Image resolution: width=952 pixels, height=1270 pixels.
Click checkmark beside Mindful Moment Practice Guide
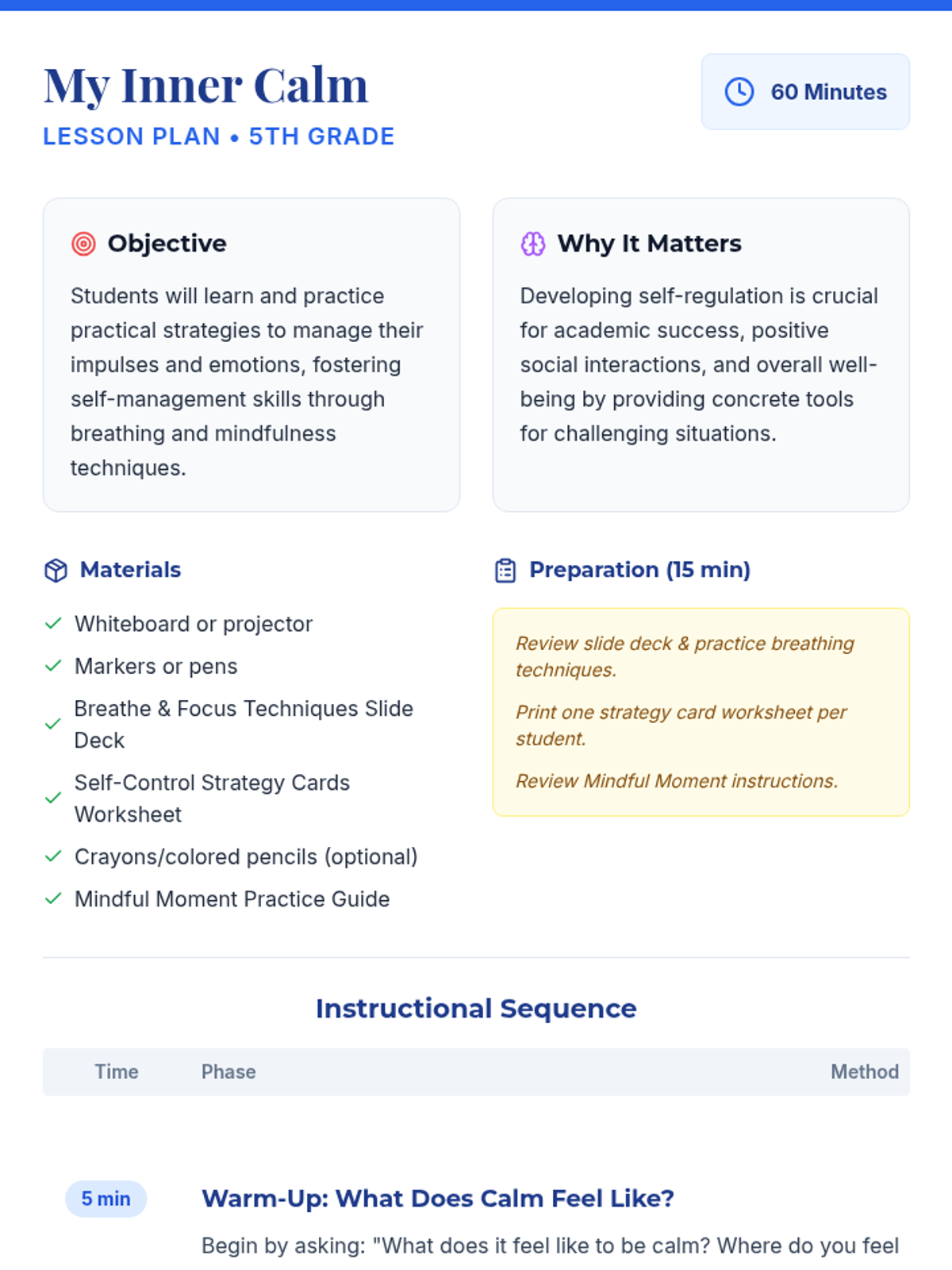click(x=53, y=899)
